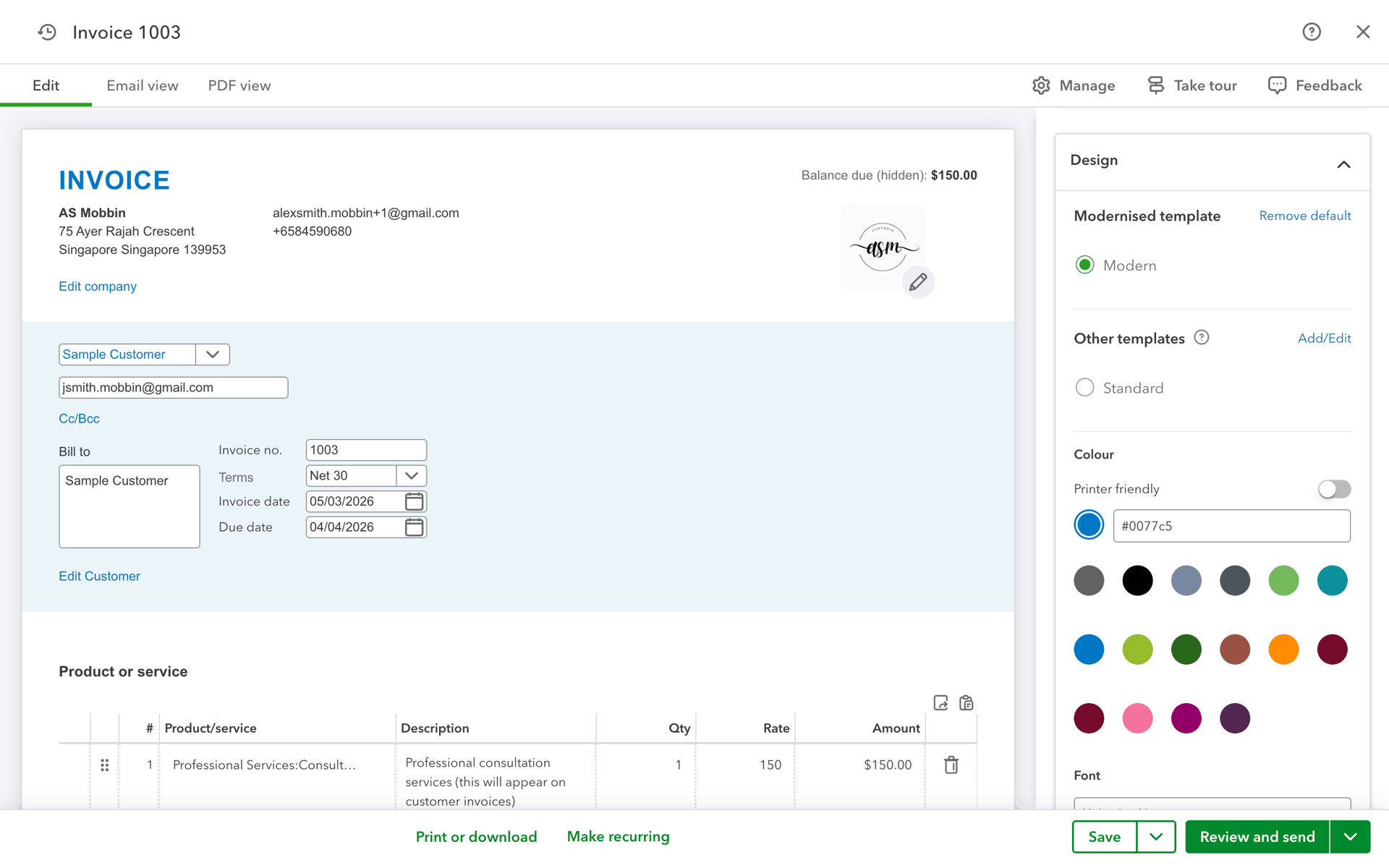Click Make recurring
1389x868 pixels.
(x=618, y=837)
